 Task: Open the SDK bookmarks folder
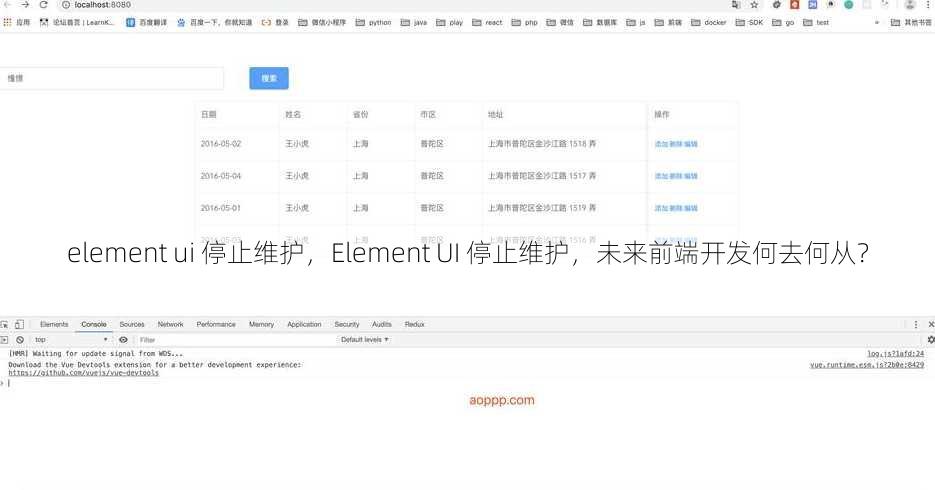pos(749,22)
